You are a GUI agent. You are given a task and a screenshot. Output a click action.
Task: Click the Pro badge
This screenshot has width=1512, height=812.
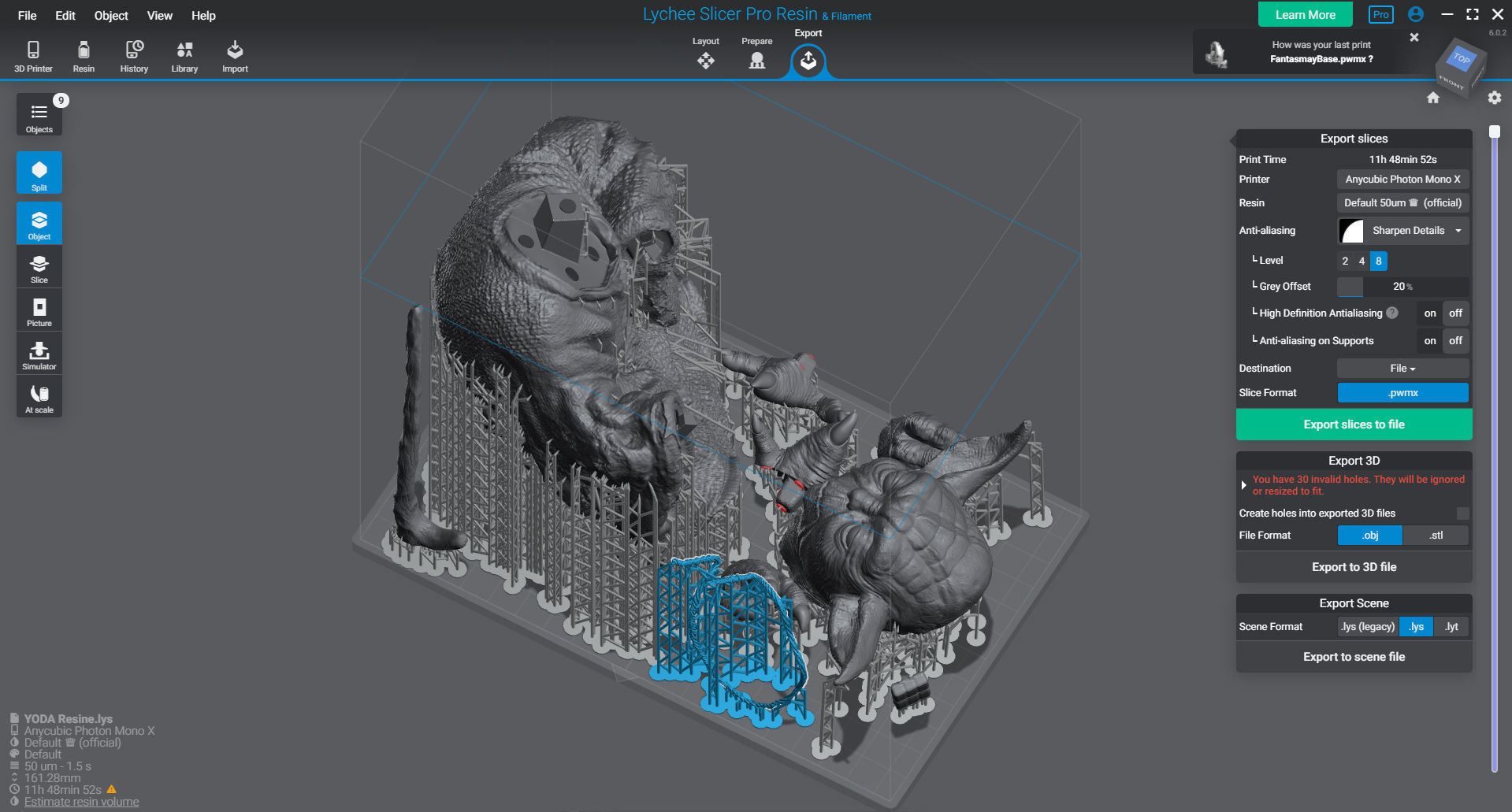(x=1381, y=14)
